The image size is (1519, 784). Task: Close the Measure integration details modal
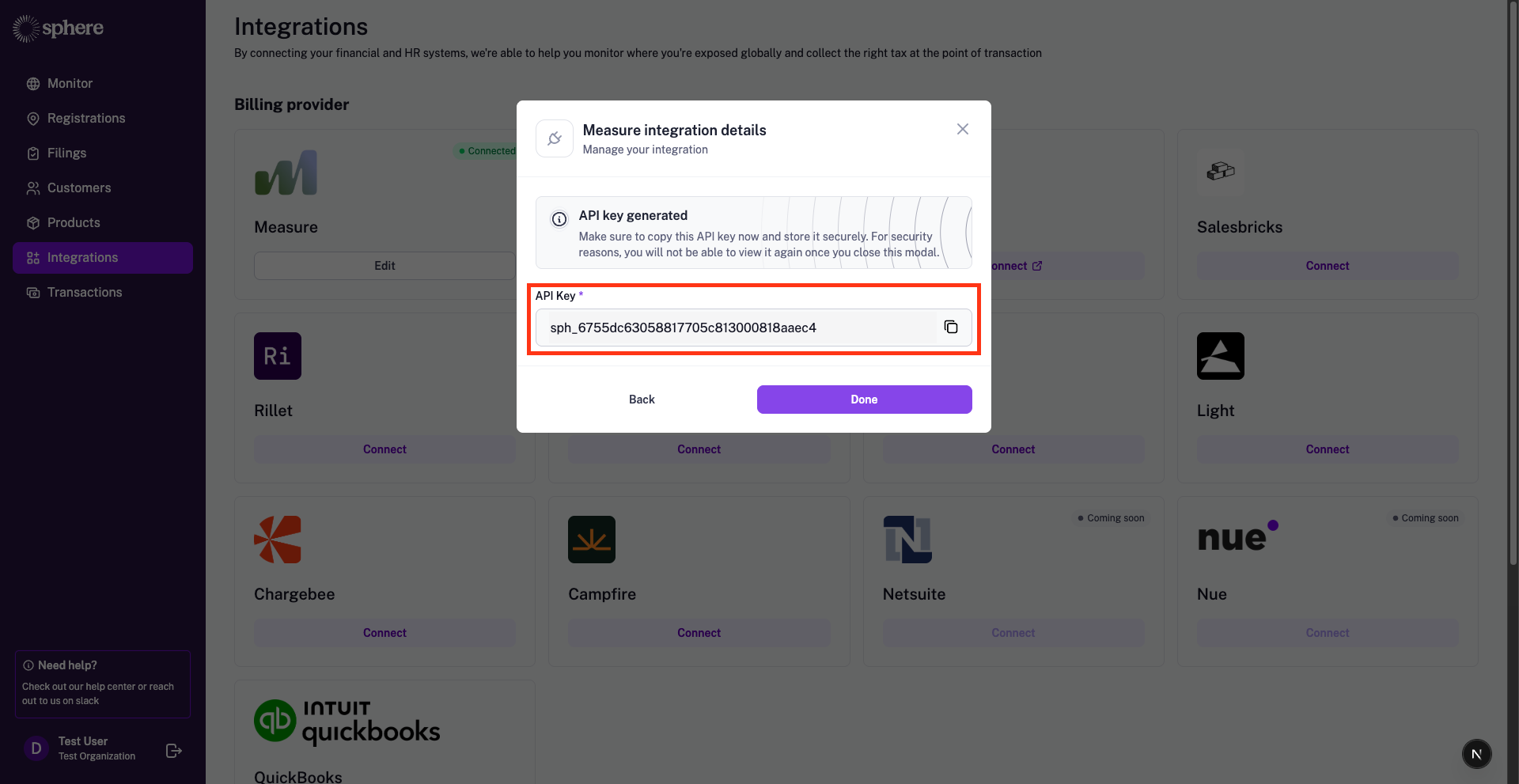coord(962,129)
